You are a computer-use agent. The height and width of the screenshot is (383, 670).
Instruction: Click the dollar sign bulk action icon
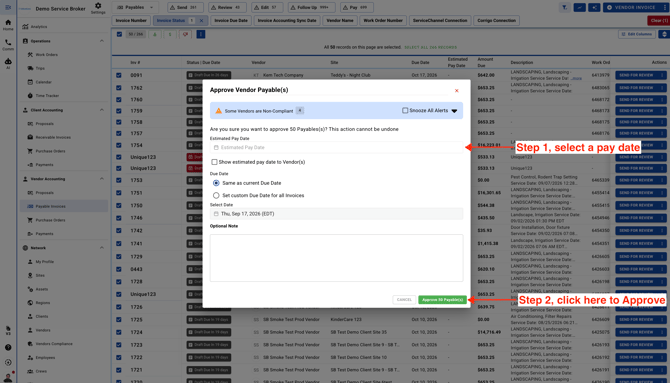click(x=170, y=34)
